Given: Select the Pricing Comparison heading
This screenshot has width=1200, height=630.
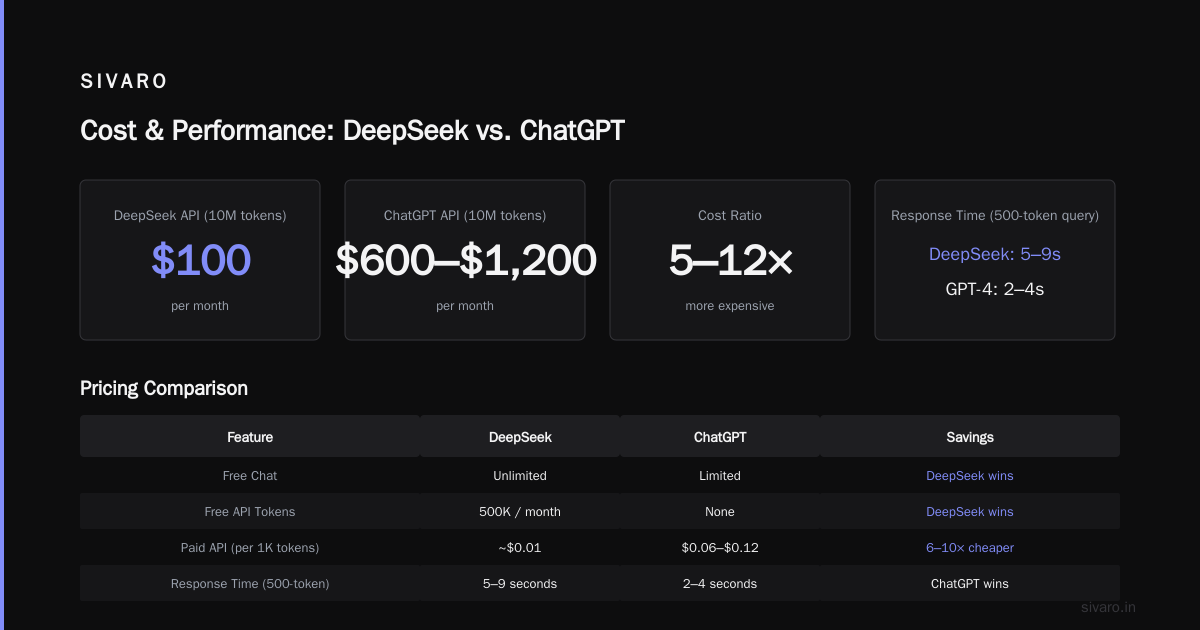Looking at the screenshot, I should (164, 388).
